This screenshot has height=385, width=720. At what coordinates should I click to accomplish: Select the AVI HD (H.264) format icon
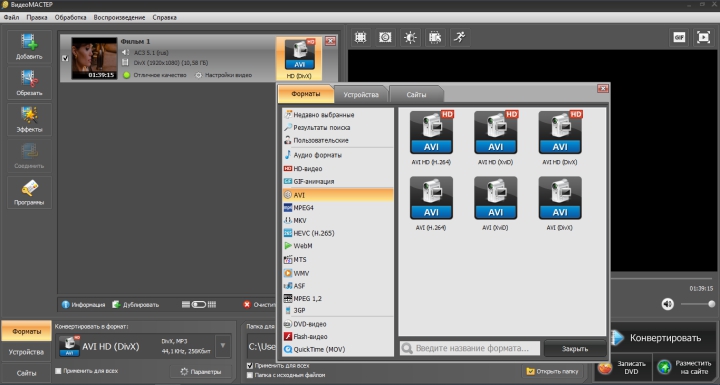click(x=431, y=133)
